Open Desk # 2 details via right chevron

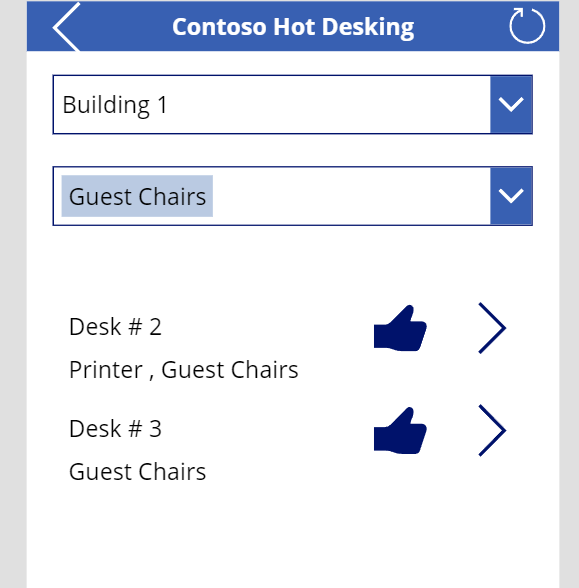click(492, 328)
